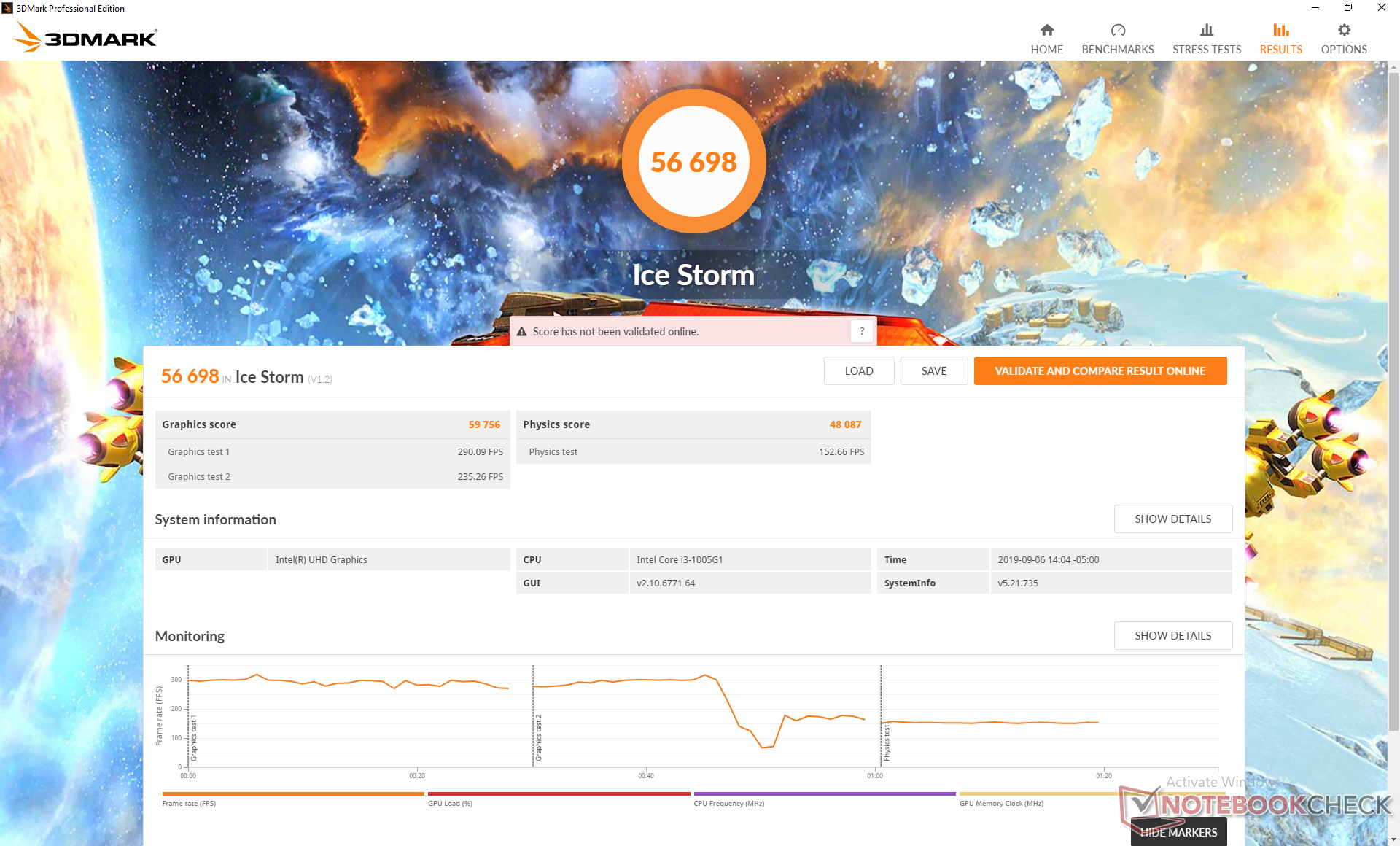Toggle the CPU Frequency (MHz) legend
Viewport: 1400px width, 846px height.
coord(728,803)
